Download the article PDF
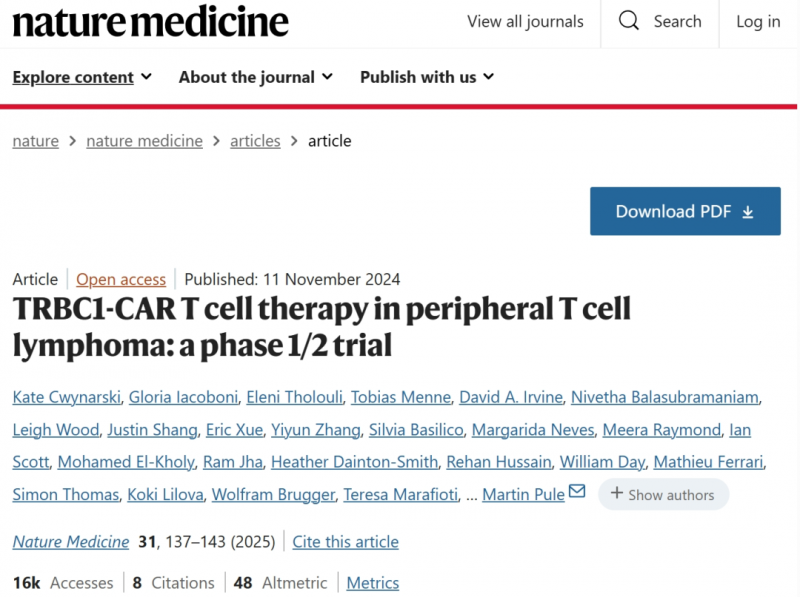The height and width of the screenshot is (597, 800). tap(685, 211)
